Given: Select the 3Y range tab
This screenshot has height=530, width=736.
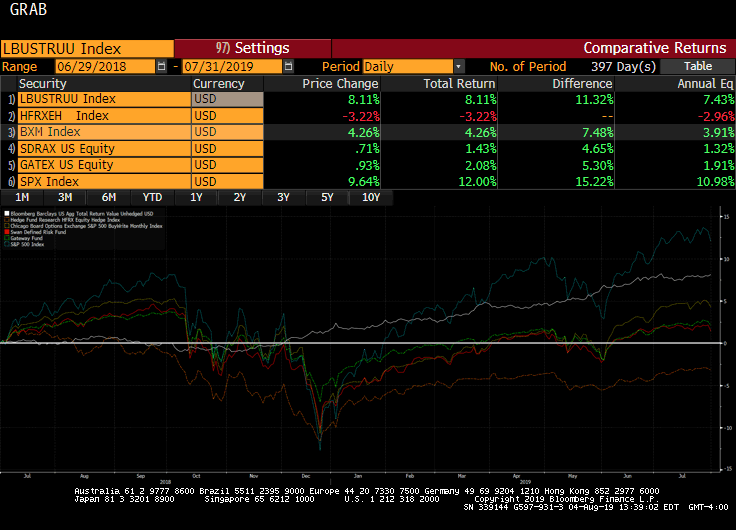Looking at the screenshot, I should (x=283, y=197).
